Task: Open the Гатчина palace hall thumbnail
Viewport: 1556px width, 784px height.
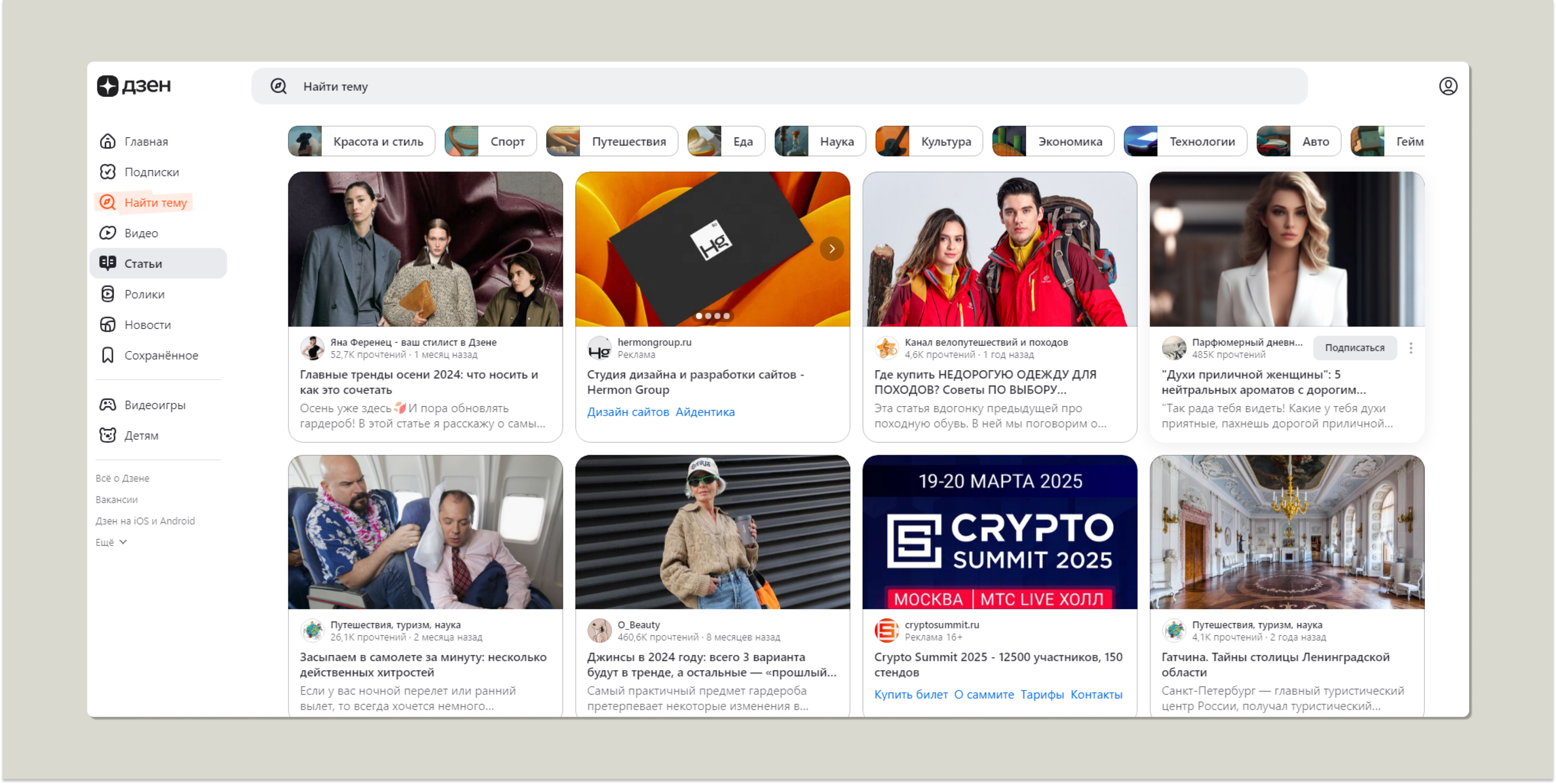Action: coord(1286,532)
